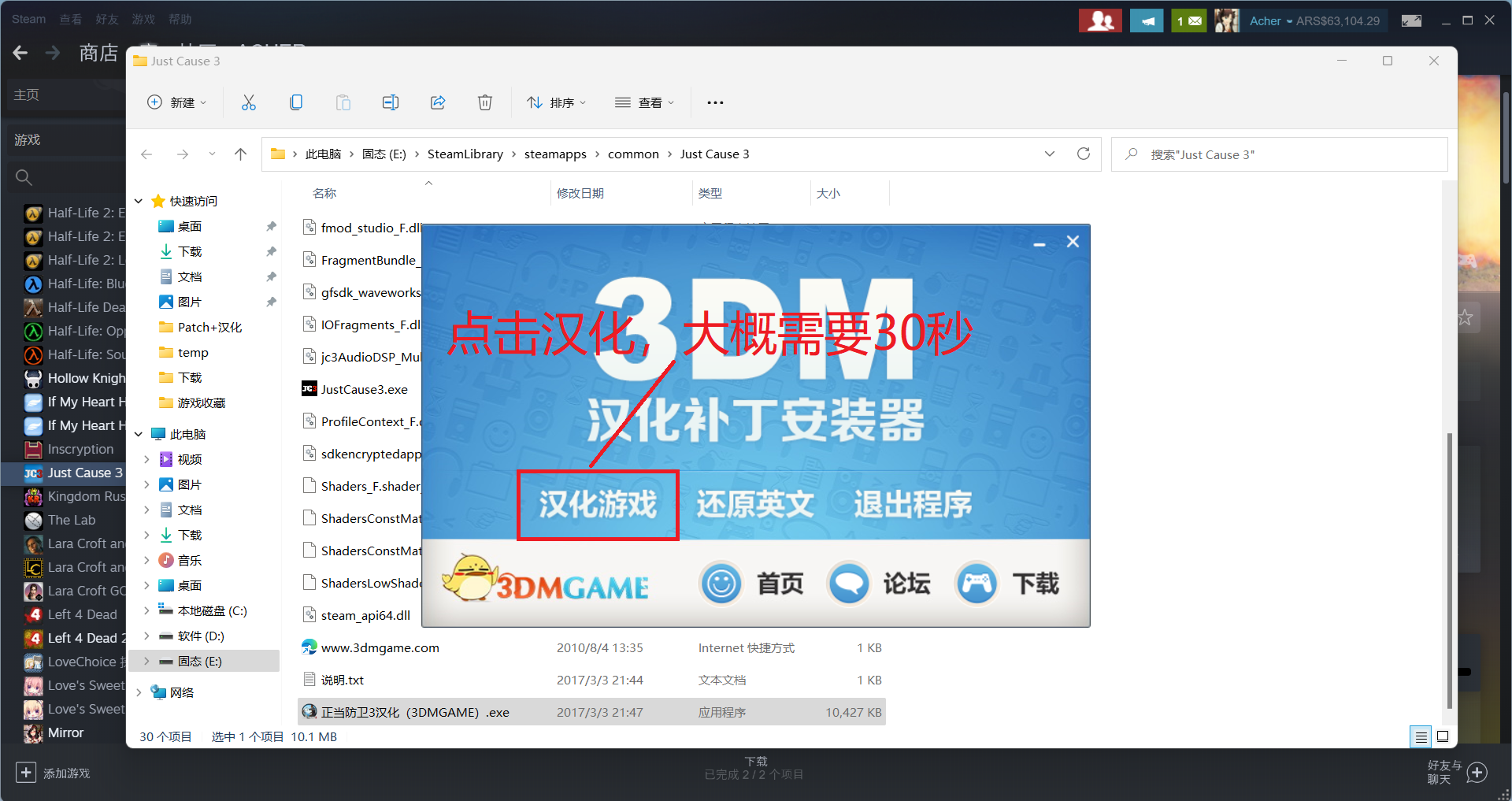This screenshot has width=1512, height=801.
Task: Click the Copy icon in Explorer toolbar
Action: pos(296,102)
